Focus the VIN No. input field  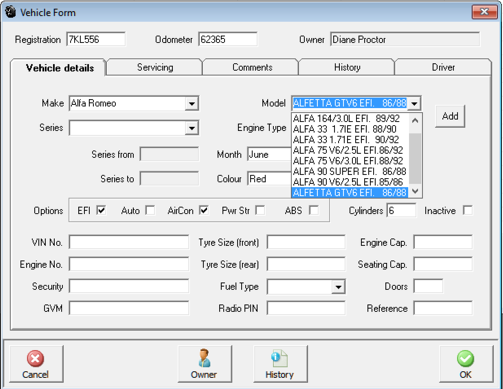[129, 242]
